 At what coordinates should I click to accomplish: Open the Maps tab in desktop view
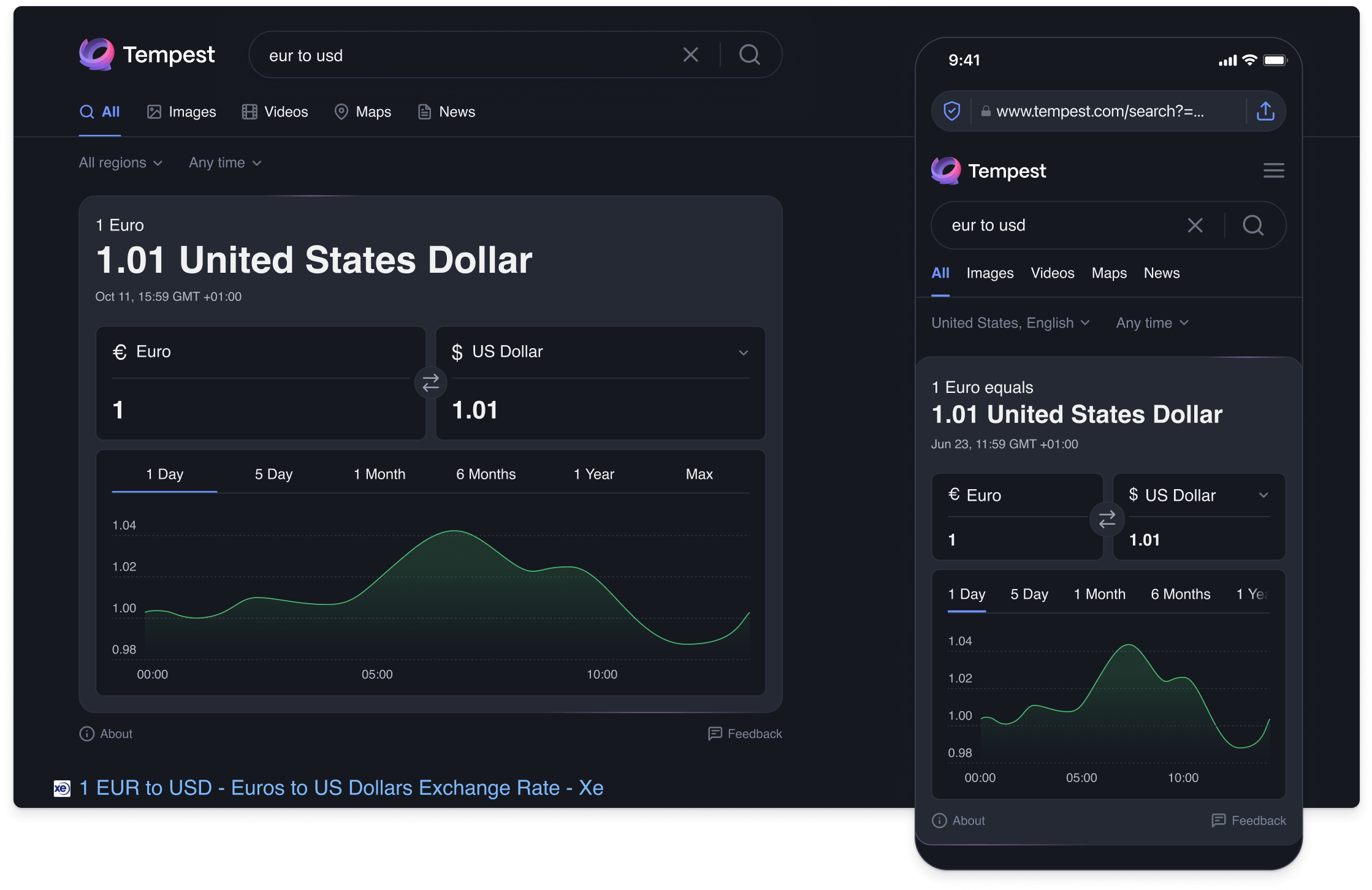click(x=362, y=112)
